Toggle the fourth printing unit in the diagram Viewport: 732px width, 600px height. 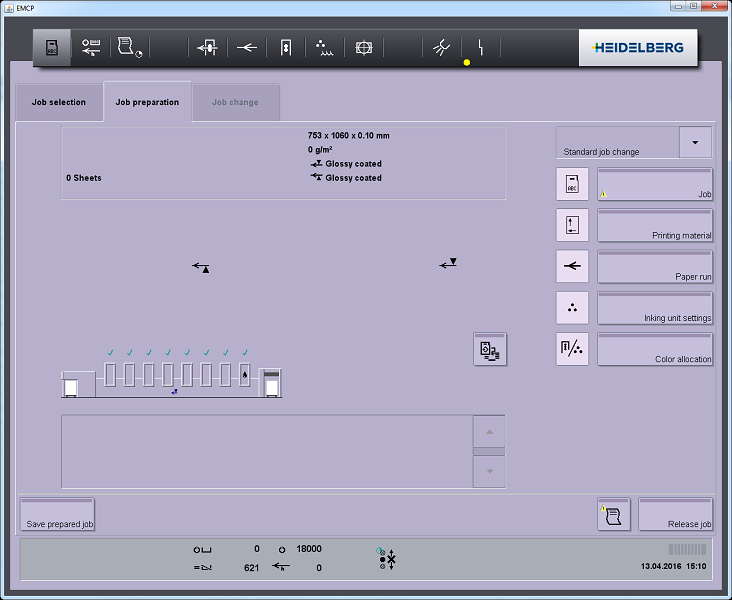click(x=168, y=375)
